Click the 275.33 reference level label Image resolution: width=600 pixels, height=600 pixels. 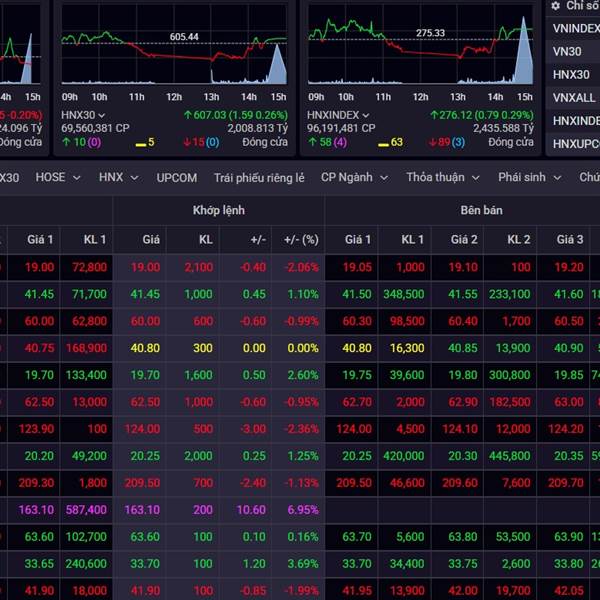pyautogui.click(x=430, y=33)
